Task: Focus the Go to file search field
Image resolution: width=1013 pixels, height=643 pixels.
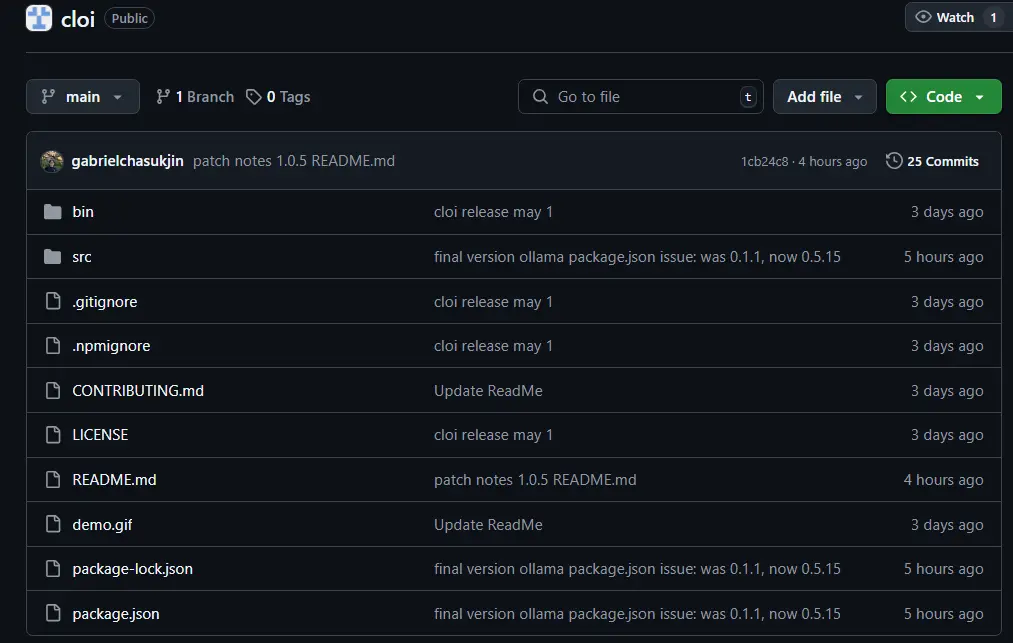Action: point(640,97)
